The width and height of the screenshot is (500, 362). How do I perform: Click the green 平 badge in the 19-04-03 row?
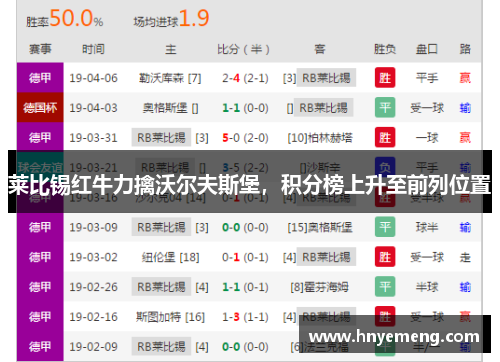click(385, 107)
